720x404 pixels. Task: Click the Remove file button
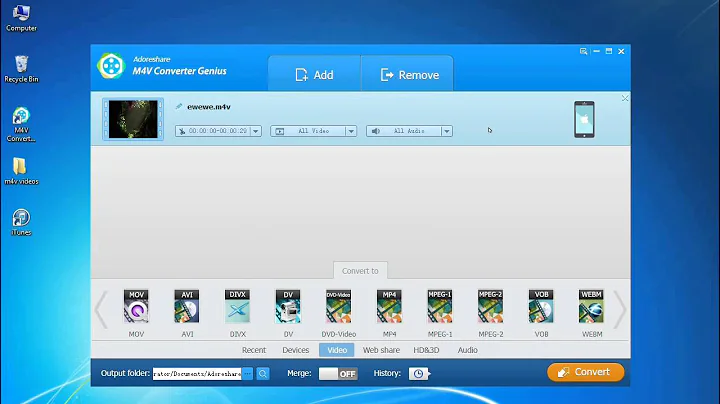tap(408, 74)
